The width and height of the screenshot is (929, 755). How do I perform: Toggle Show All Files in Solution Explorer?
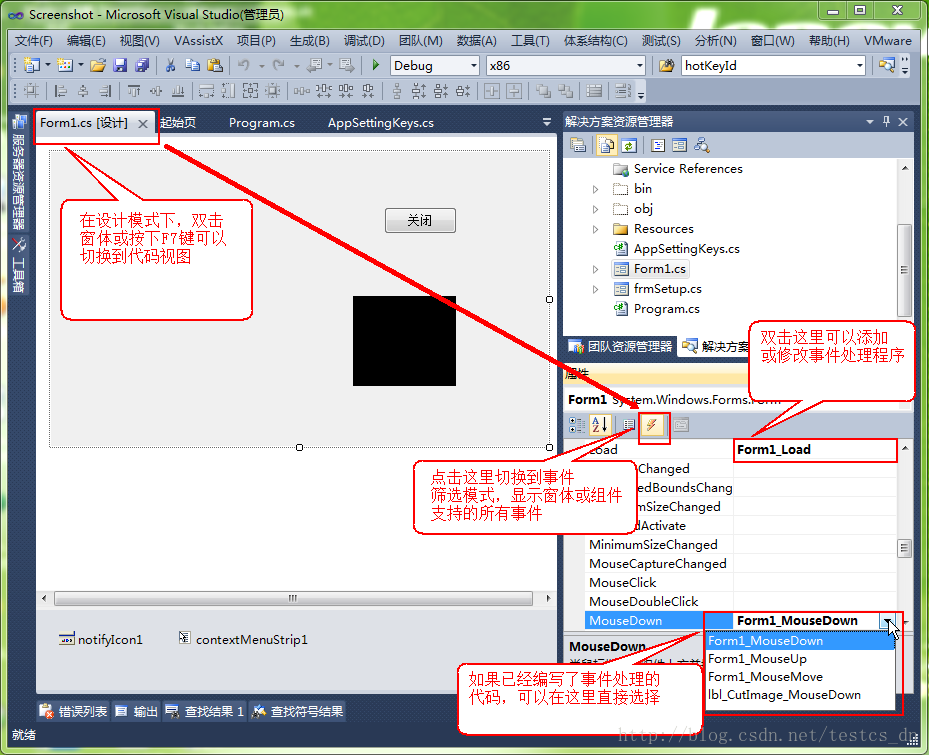[x=607, y=145]
